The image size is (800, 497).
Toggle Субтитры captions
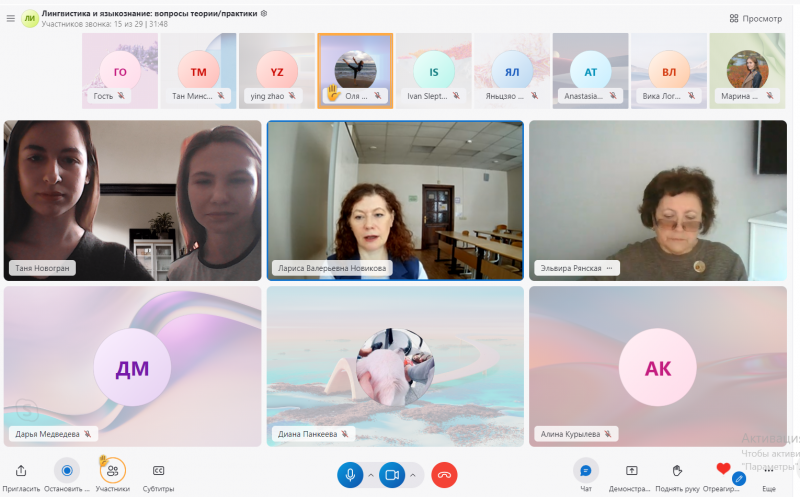tap(159, 470)
